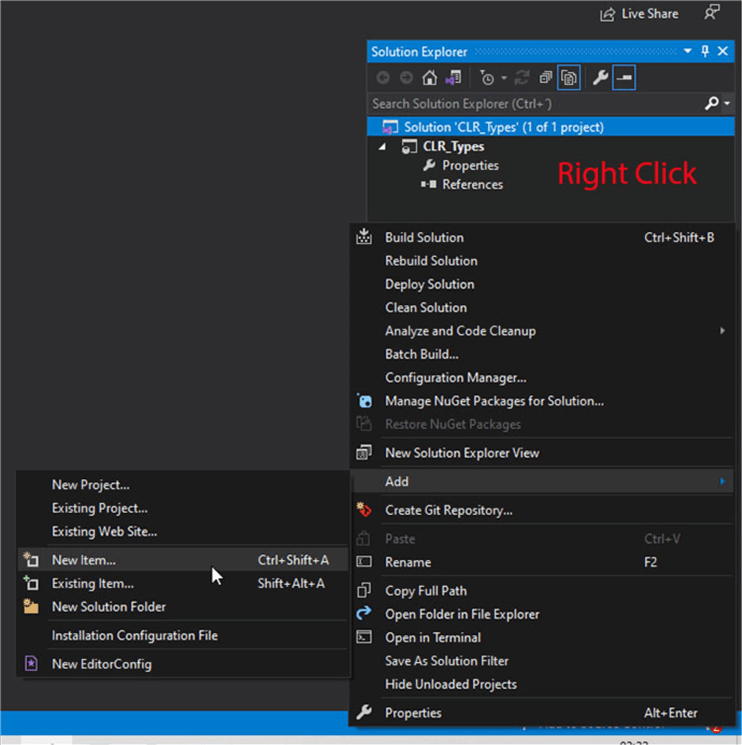Click the Collapse All icon
Viewport: 742px width, 745px height.
click(x=545, y=78)
